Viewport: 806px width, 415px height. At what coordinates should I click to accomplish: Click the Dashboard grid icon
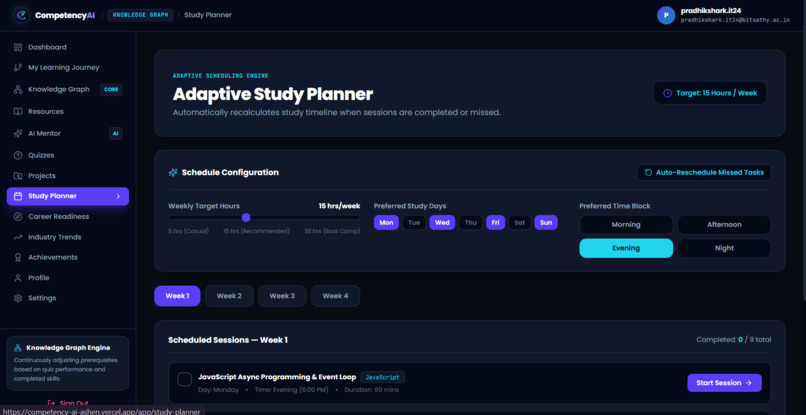point(18,47)
